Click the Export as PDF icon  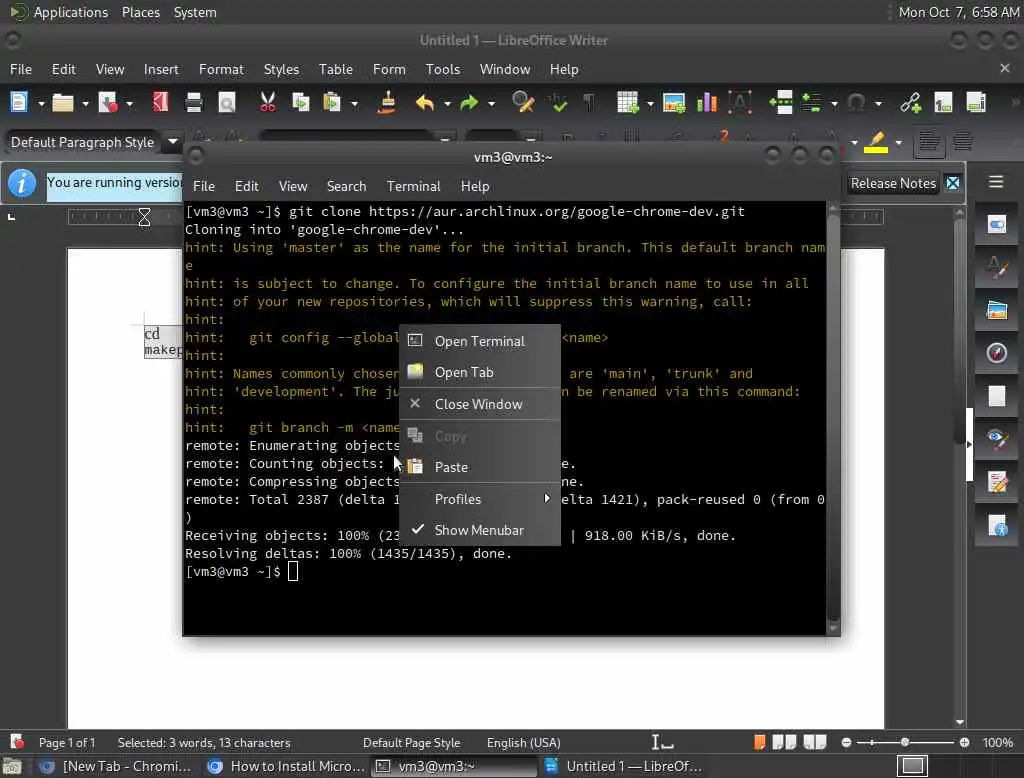(x=161, y=103)
